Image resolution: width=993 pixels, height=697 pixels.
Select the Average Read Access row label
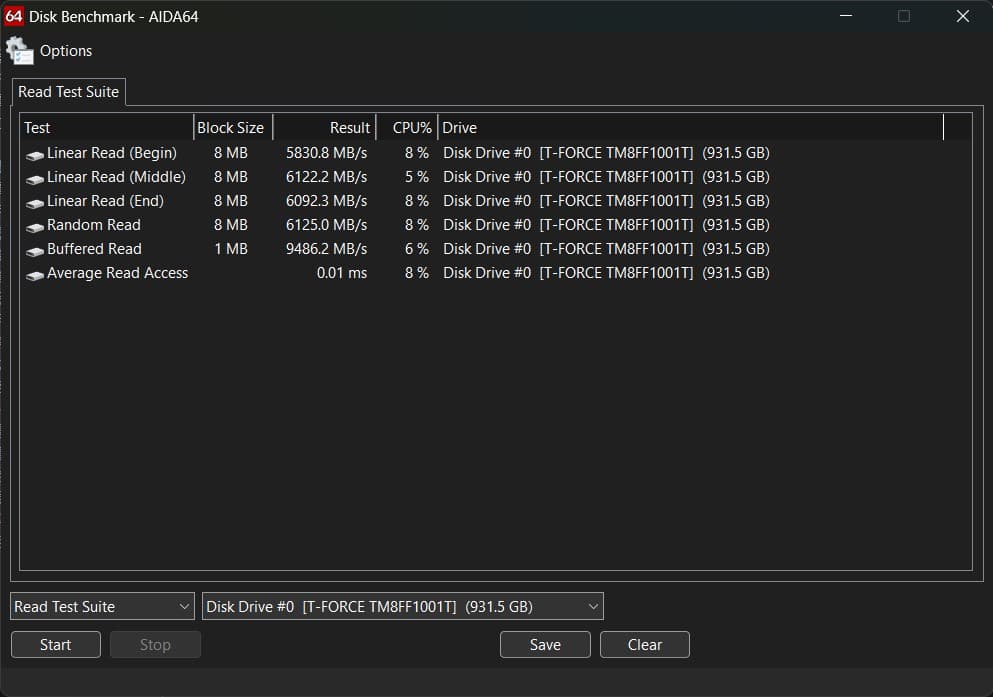point(118,273)
